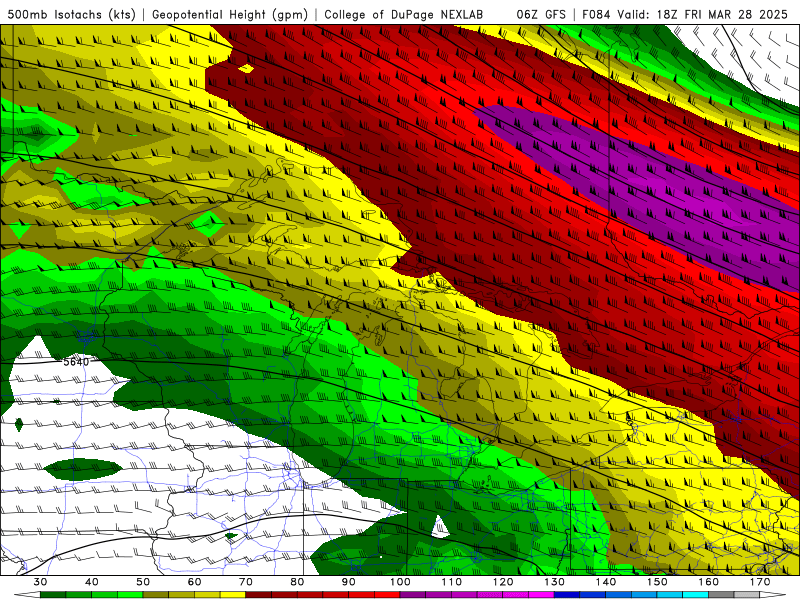Viewport: 800px width, 600px height.
Task: Select the dark green 30-knot legend swatch
Action: (x=53, y=596)
